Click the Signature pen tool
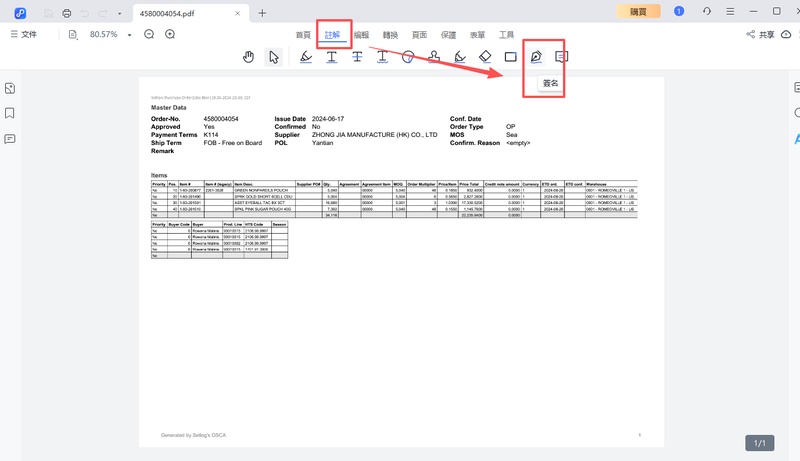This screenshot has width=800, height=461. click(x=537, y=57)
